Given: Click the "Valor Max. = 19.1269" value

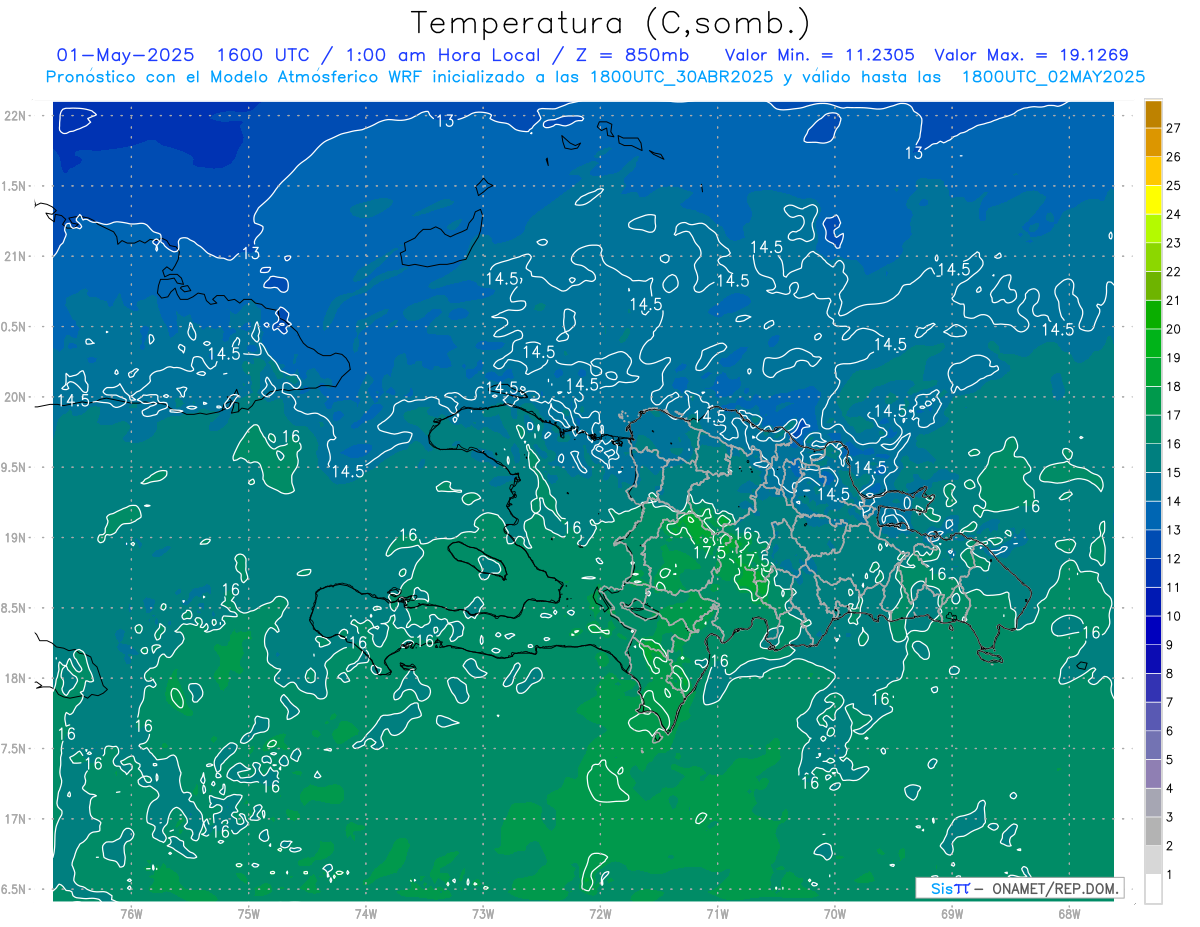Looking at the screenshot, I should pos(1032,55).
